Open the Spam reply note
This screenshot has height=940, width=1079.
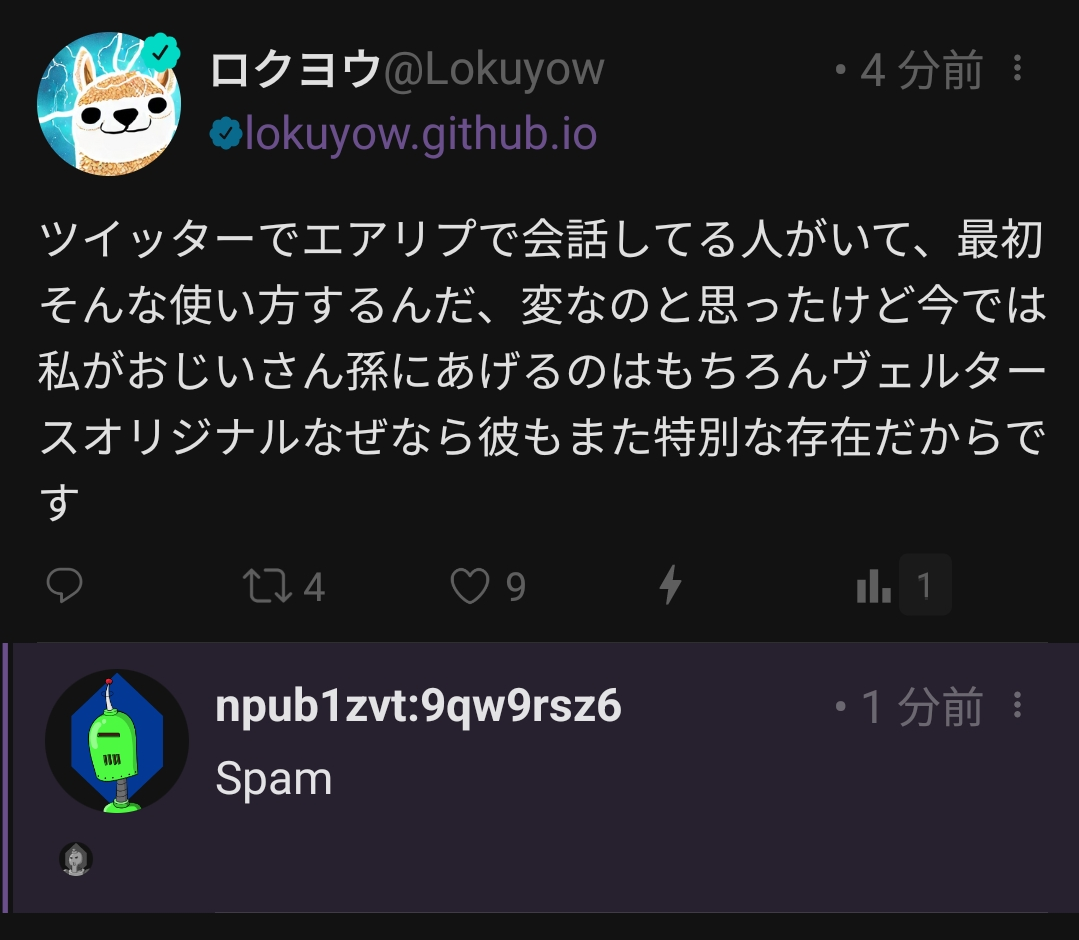click(x=274, y=779)
